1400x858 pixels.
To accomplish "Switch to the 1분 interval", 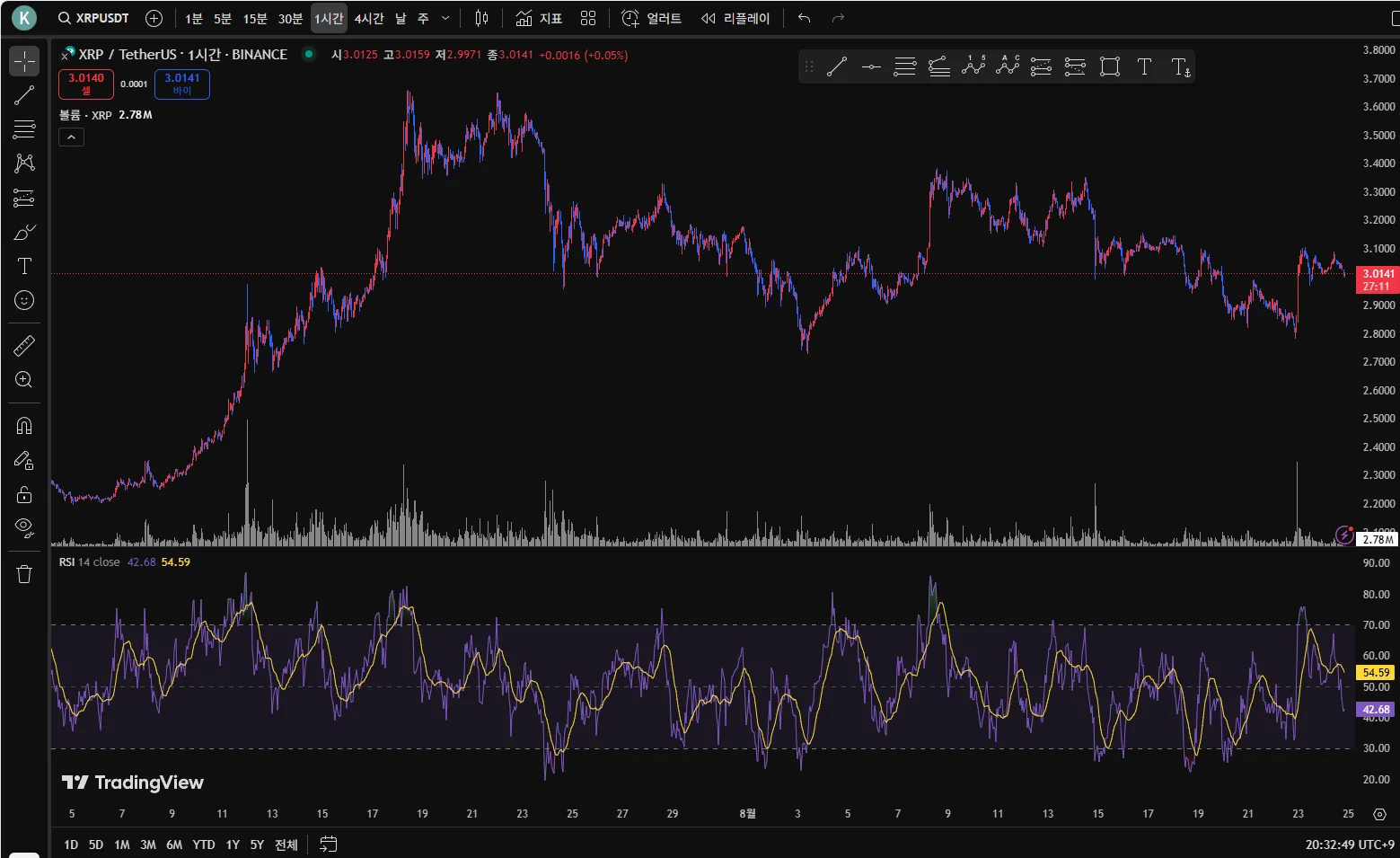I will coord(194,18).
